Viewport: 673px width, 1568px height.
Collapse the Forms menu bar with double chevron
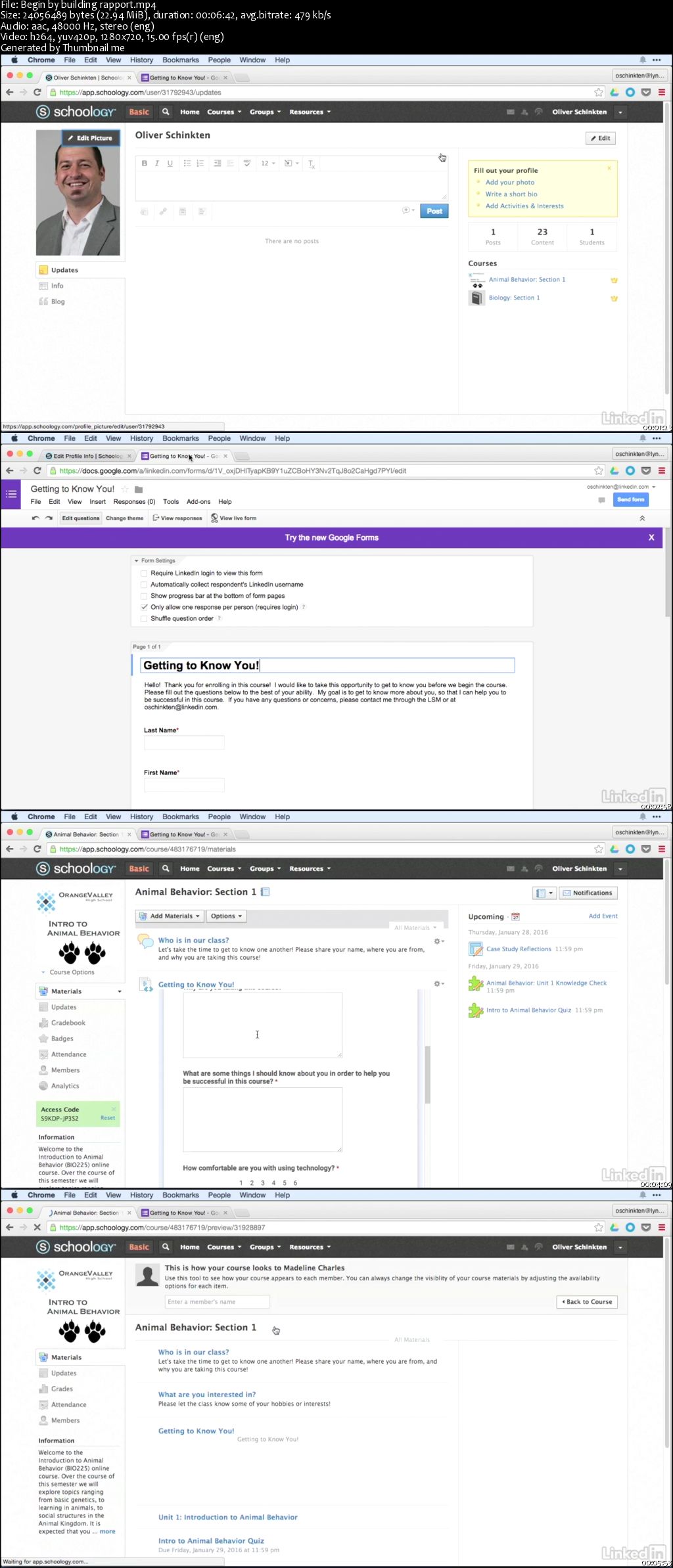(x=642, y=518)
